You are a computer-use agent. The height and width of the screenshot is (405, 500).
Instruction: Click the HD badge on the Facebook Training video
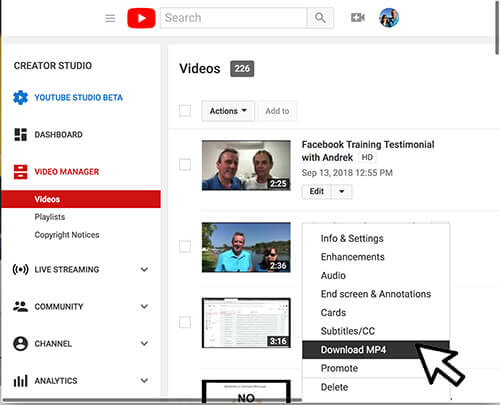pyautogui.click(x=367, y=157)
